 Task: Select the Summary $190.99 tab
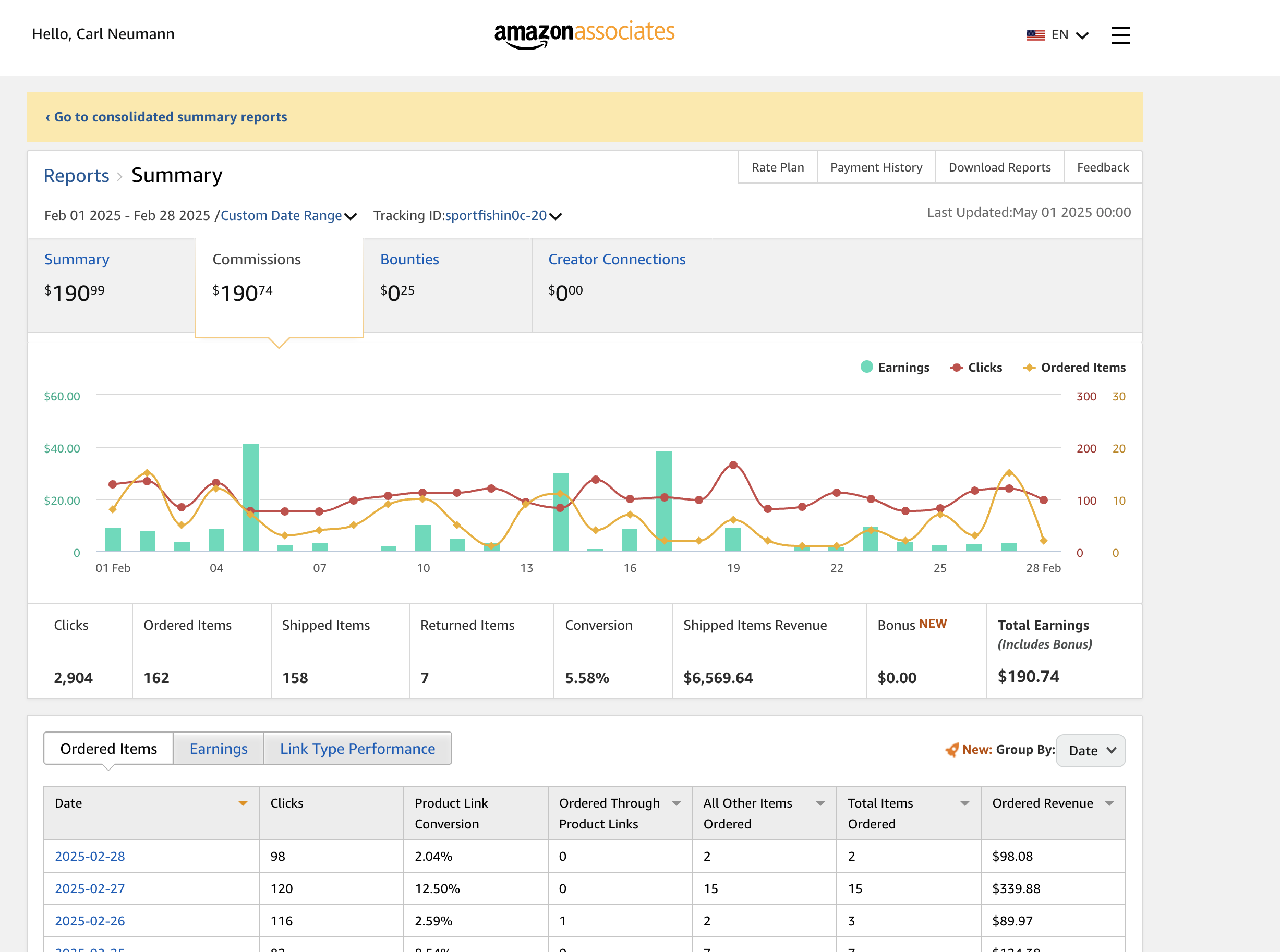coord(111,285)
